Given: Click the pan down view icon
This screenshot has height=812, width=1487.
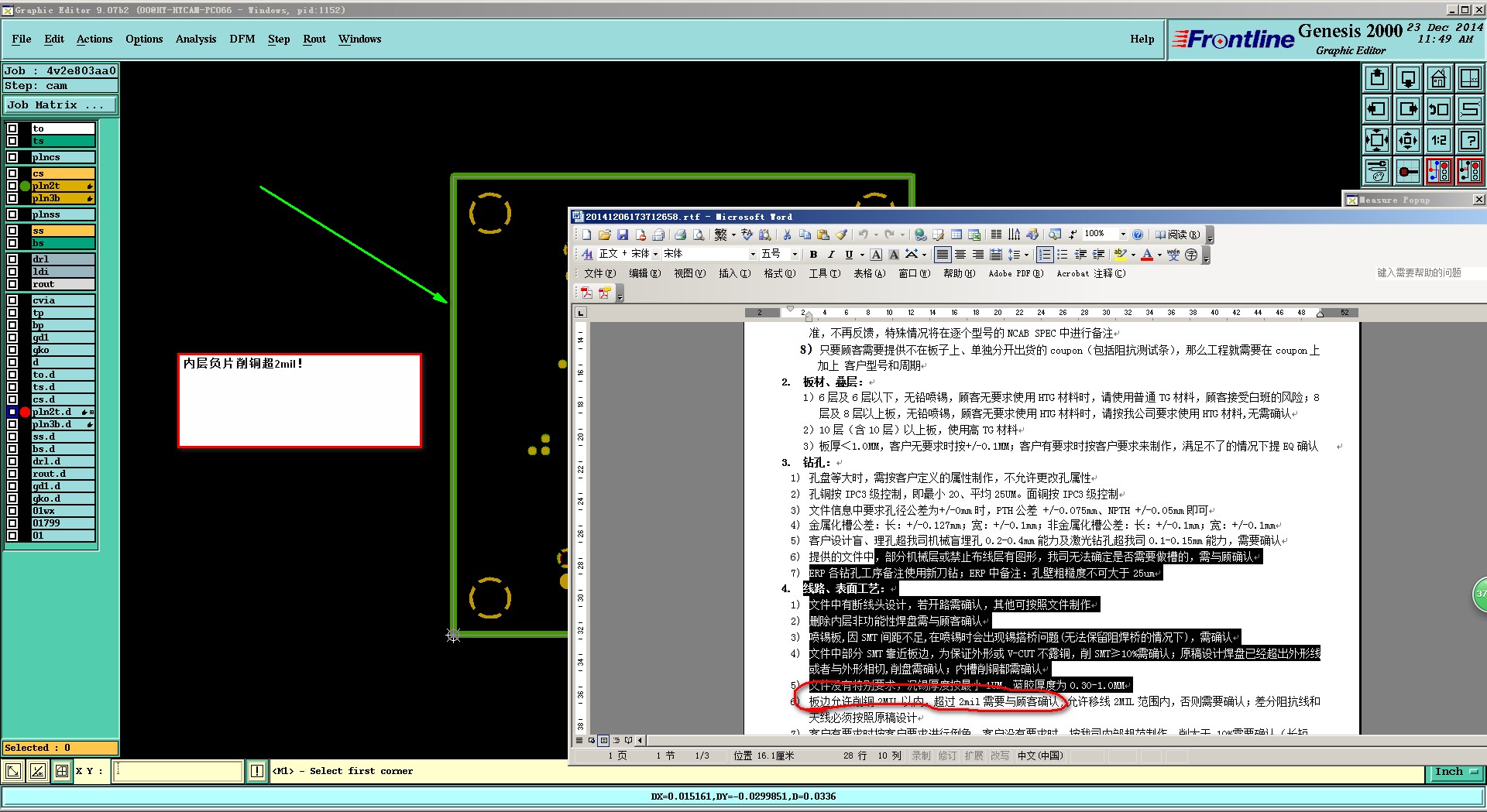Looking at the screenshot, I should pyautogui.click(x=1408, y=78).
